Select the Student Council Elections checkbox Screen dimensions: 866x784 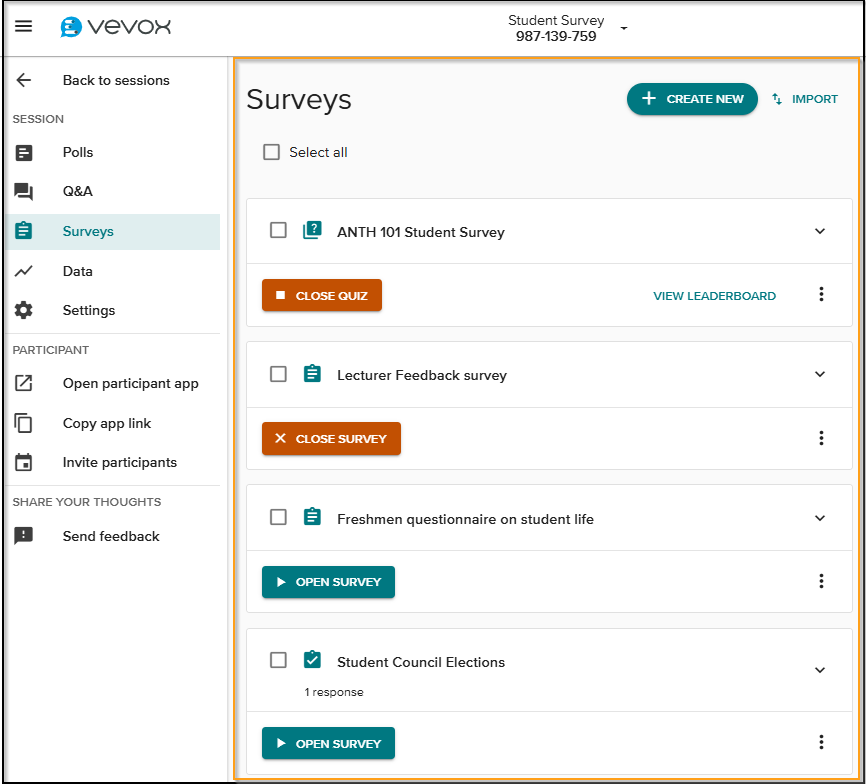[279, 660]
